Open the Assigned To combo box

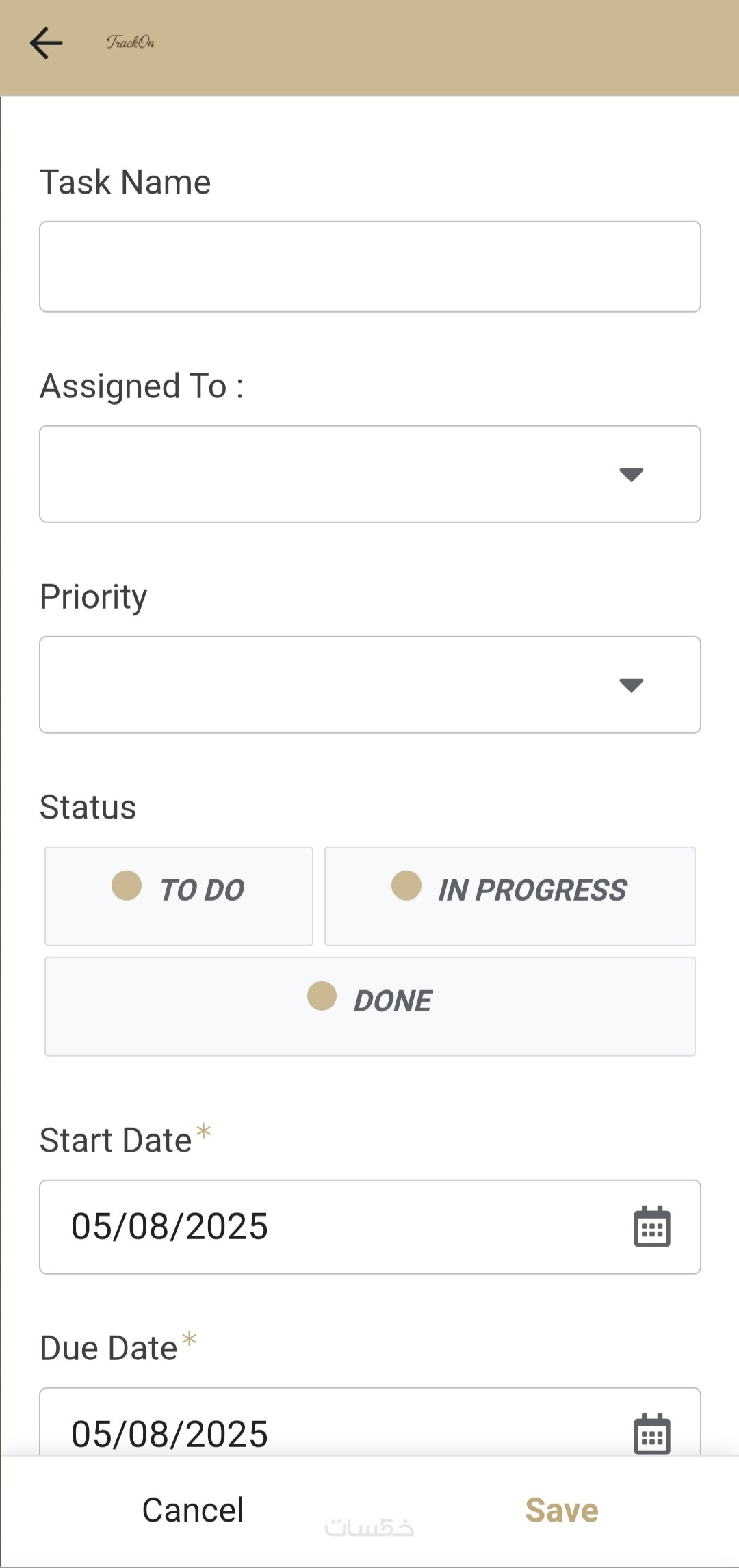(x=328, y=475)
